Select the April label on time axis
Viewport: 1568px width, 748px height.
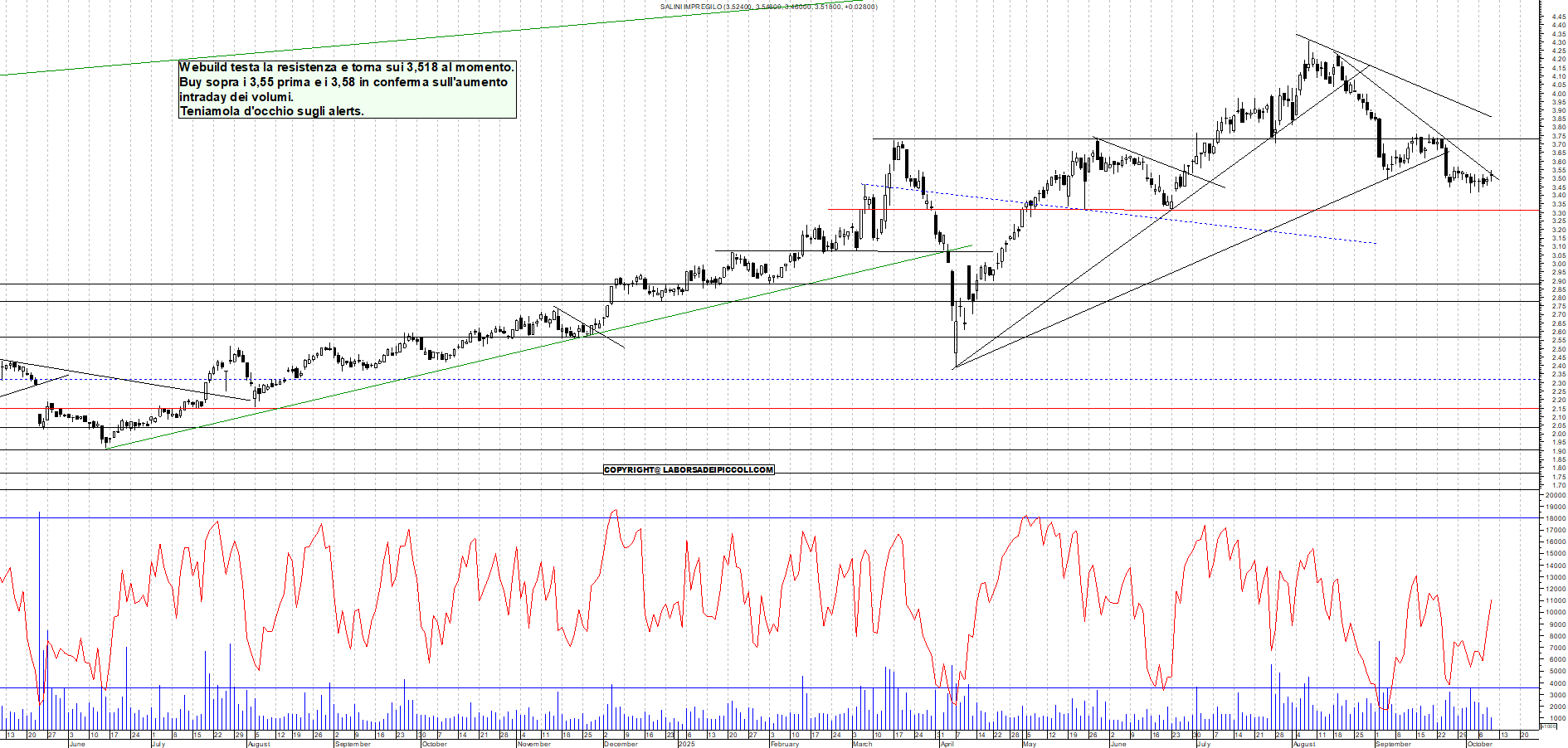pyautogui.click(x=947, y=744)
